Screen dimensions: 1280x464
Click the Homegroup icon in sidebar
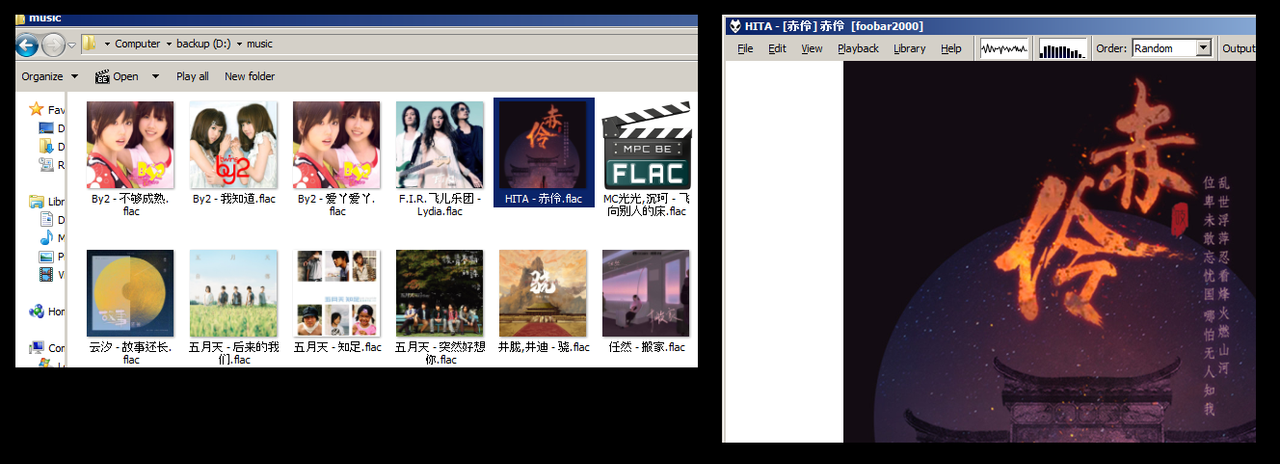click(x=36, y=311)
